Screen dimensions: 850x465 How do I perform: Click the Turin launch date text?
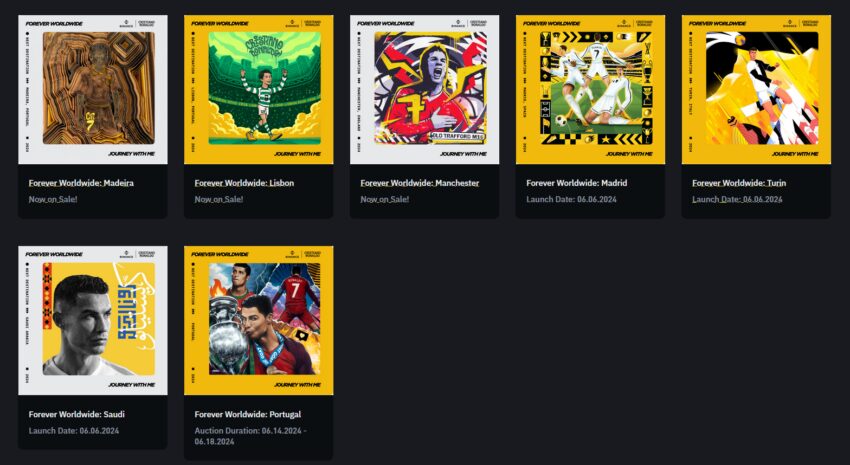coord(737,199)
